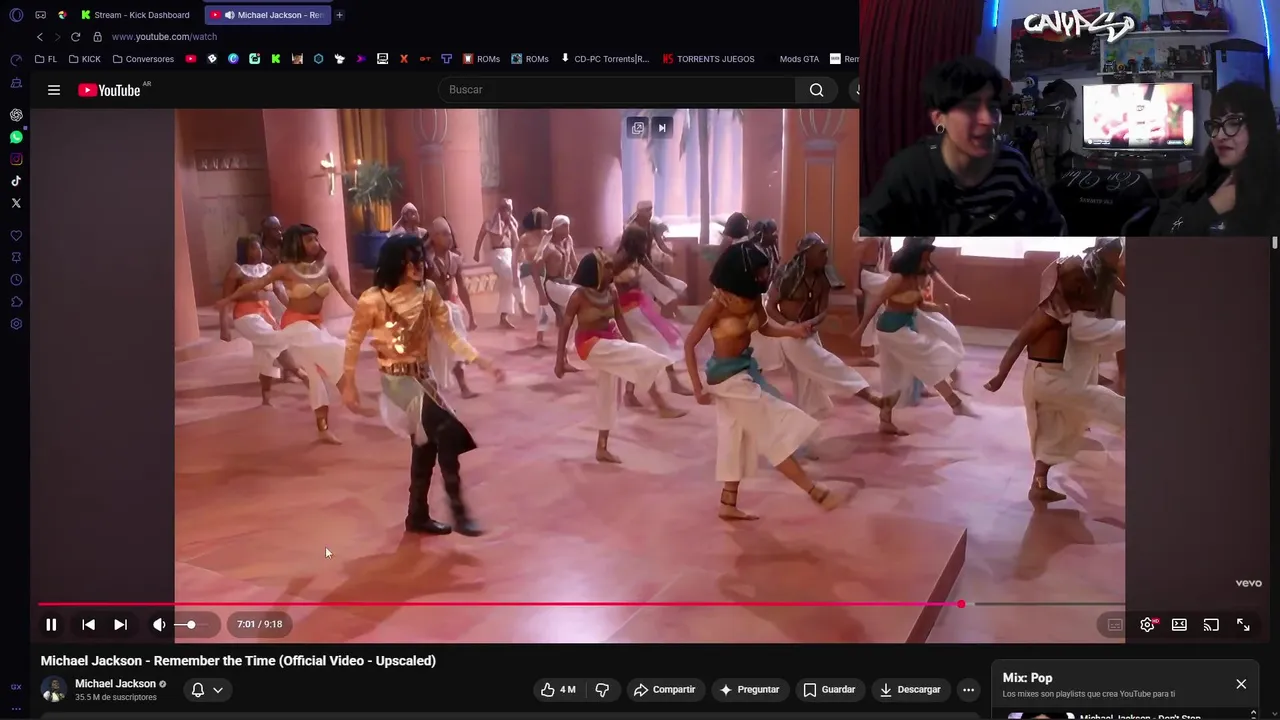Click the Descargar download button
The height and width of the screenshot is (720, 1280).
[910, 690]
